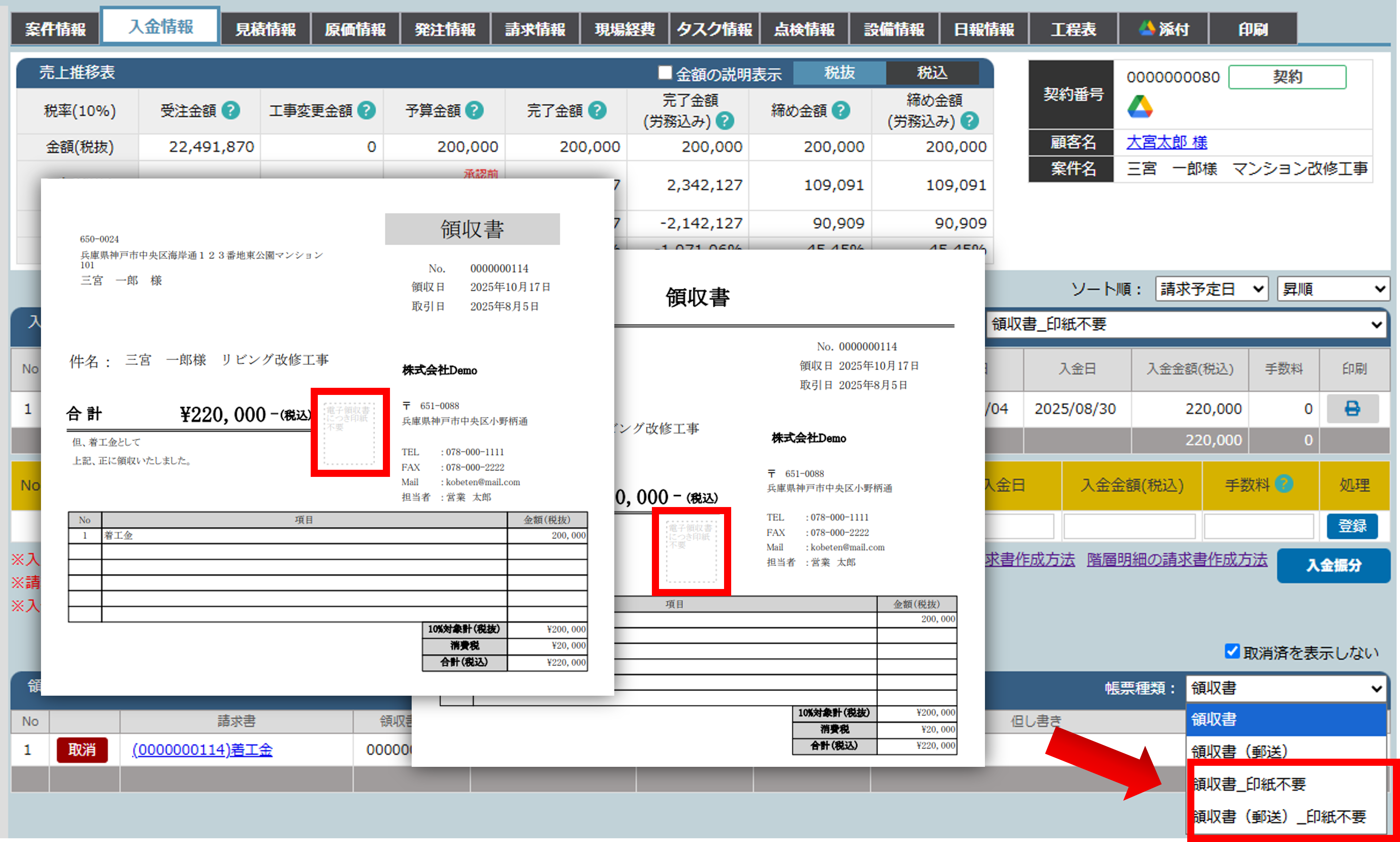Click the printer icon in the 印刷 column

pyautogui.click(x=1352, y=409)
